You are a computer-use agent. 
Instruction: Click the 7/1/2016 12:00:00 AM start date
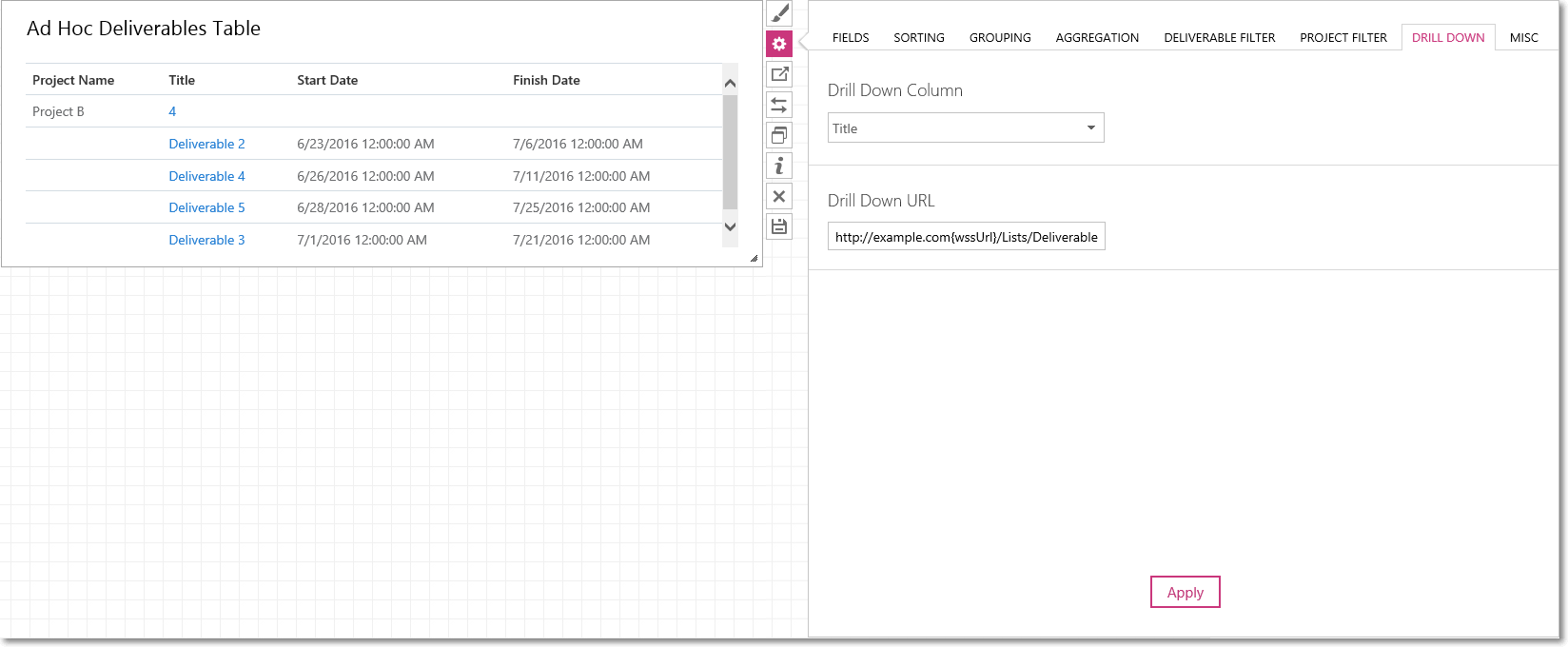click(x=362, y=240)
